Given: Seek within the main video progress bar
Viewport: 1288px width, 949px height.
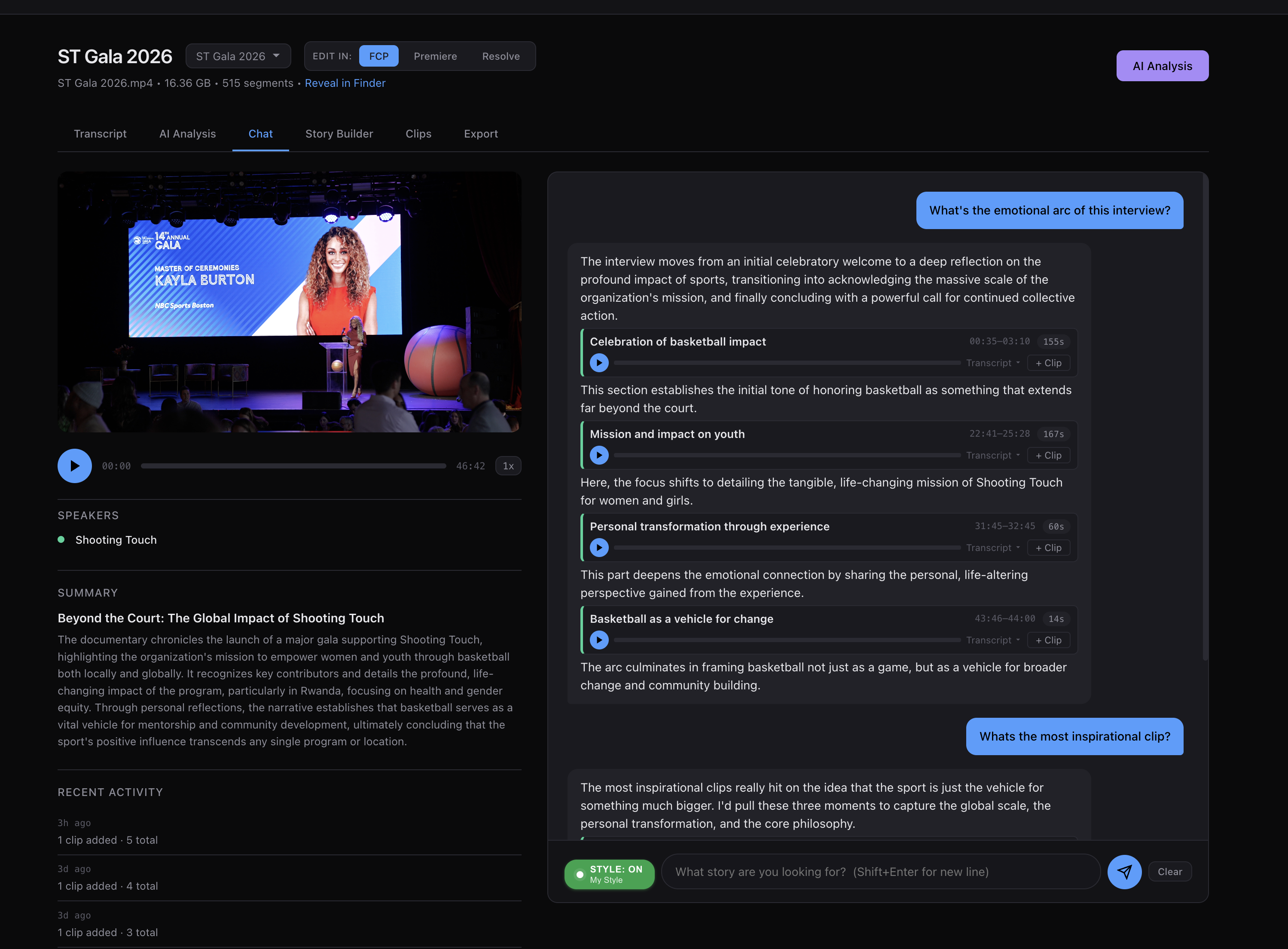Looking at the screenshot, I should coord(293,466).
